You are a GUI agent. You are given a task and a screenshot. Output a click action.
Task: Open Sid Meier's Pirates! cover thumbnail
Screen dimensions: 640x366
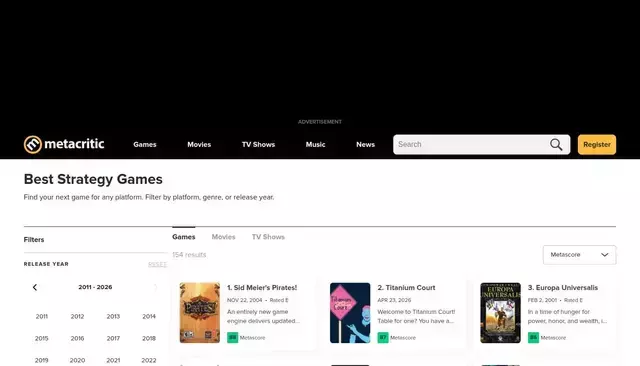tap(200, 313)
